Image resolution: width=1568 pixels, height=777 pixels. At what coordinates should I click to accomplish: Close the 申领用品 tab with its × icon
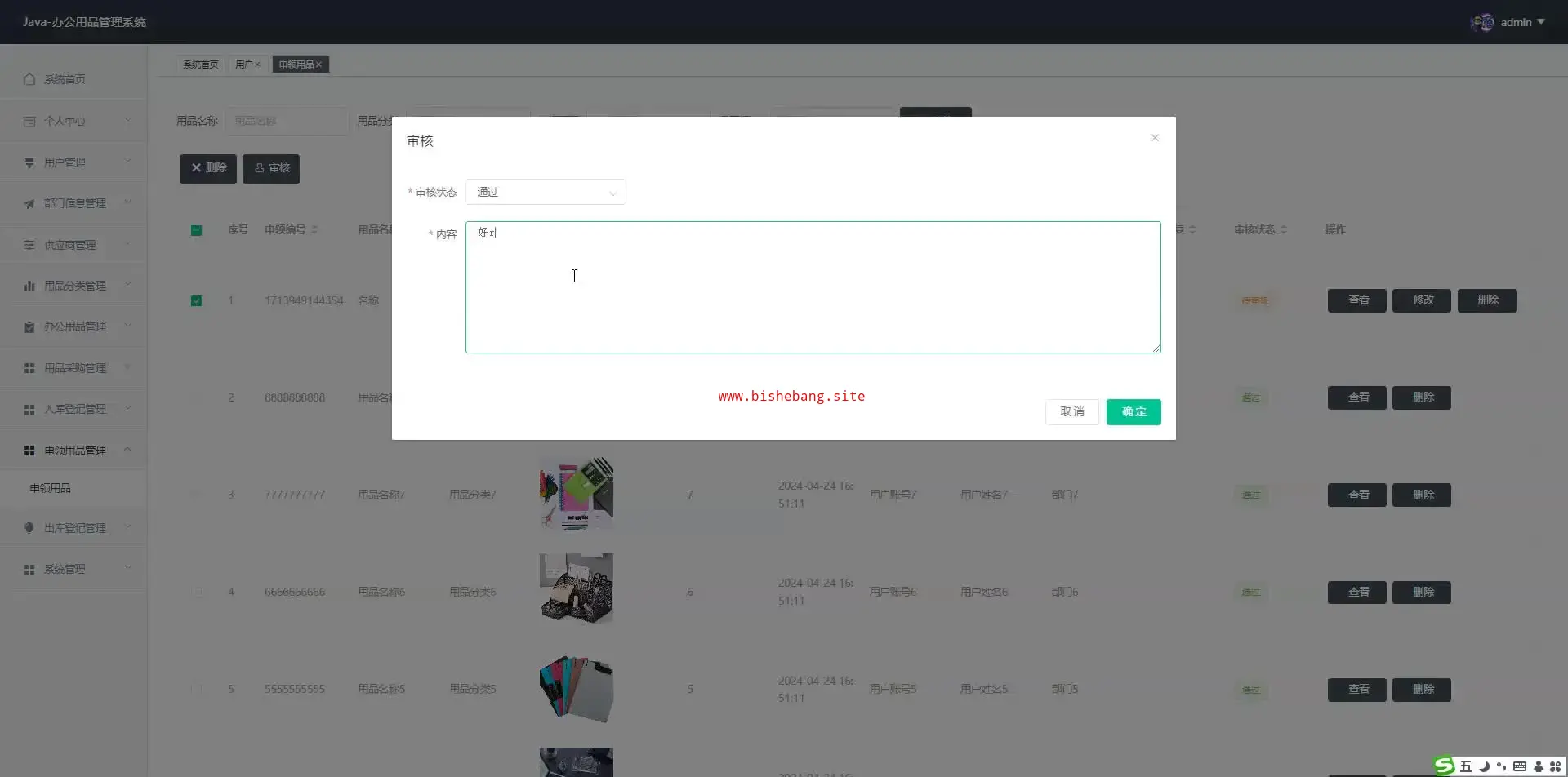[318, 64]
